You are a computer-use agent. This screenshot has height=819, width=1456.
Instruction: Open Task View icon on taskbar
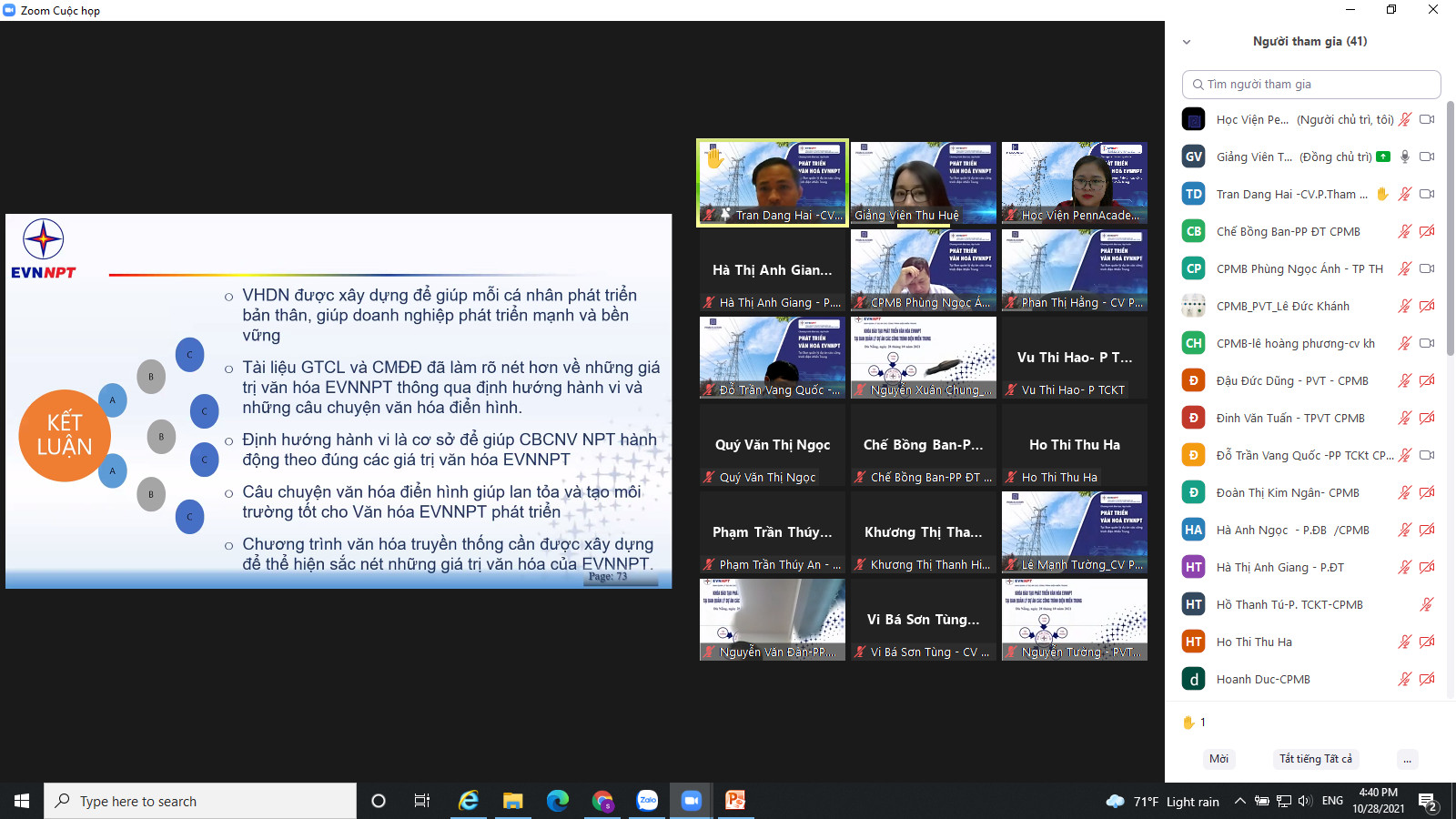pyautogui.click(x=422, y=801)
